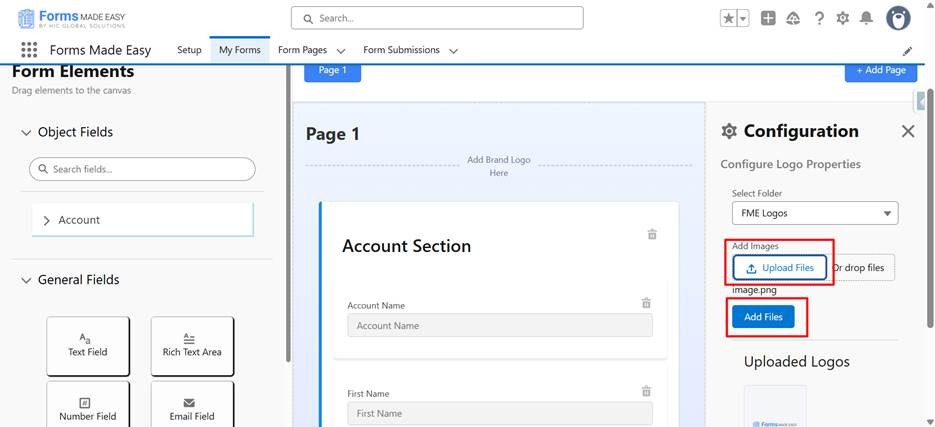Delete the Account Section with trash icon
Screen dimensions: 935x427
click(x=652, y=234)
